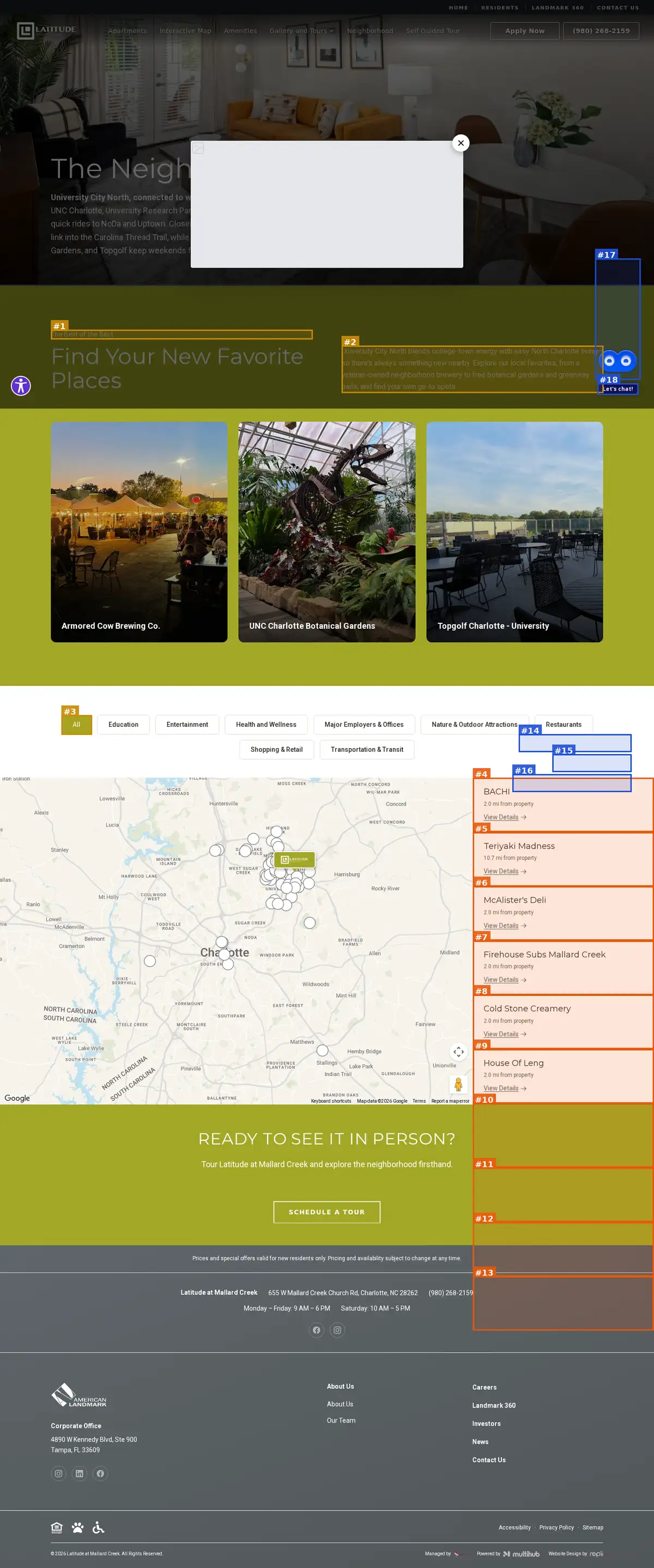
Task: Open the accessibility widget icon
Action: 21,385
